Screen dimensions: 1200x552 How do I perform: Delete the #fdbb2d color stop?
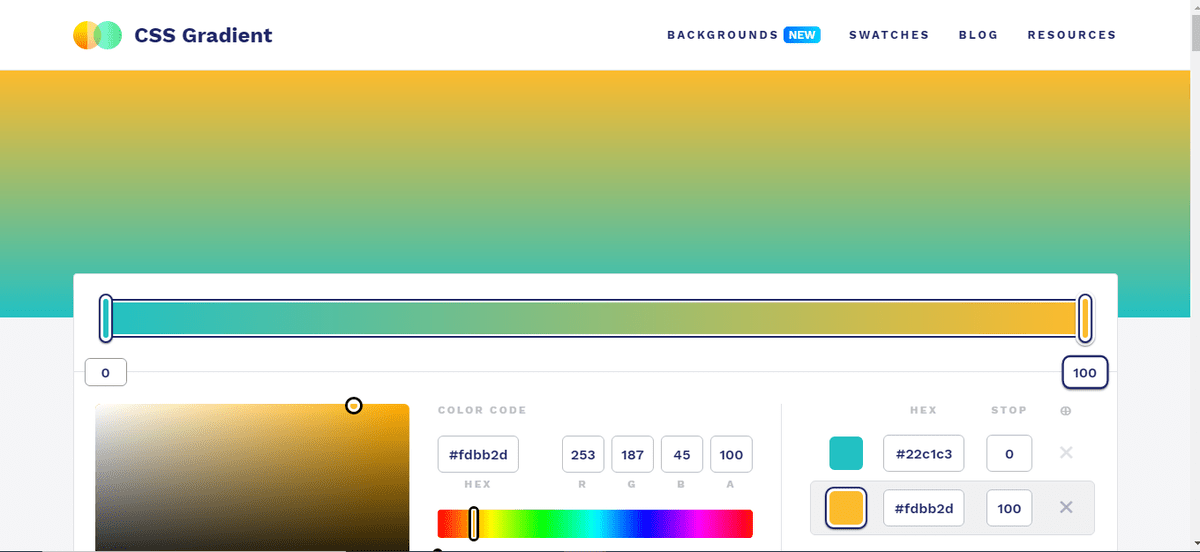click(x=1065, y=508)
